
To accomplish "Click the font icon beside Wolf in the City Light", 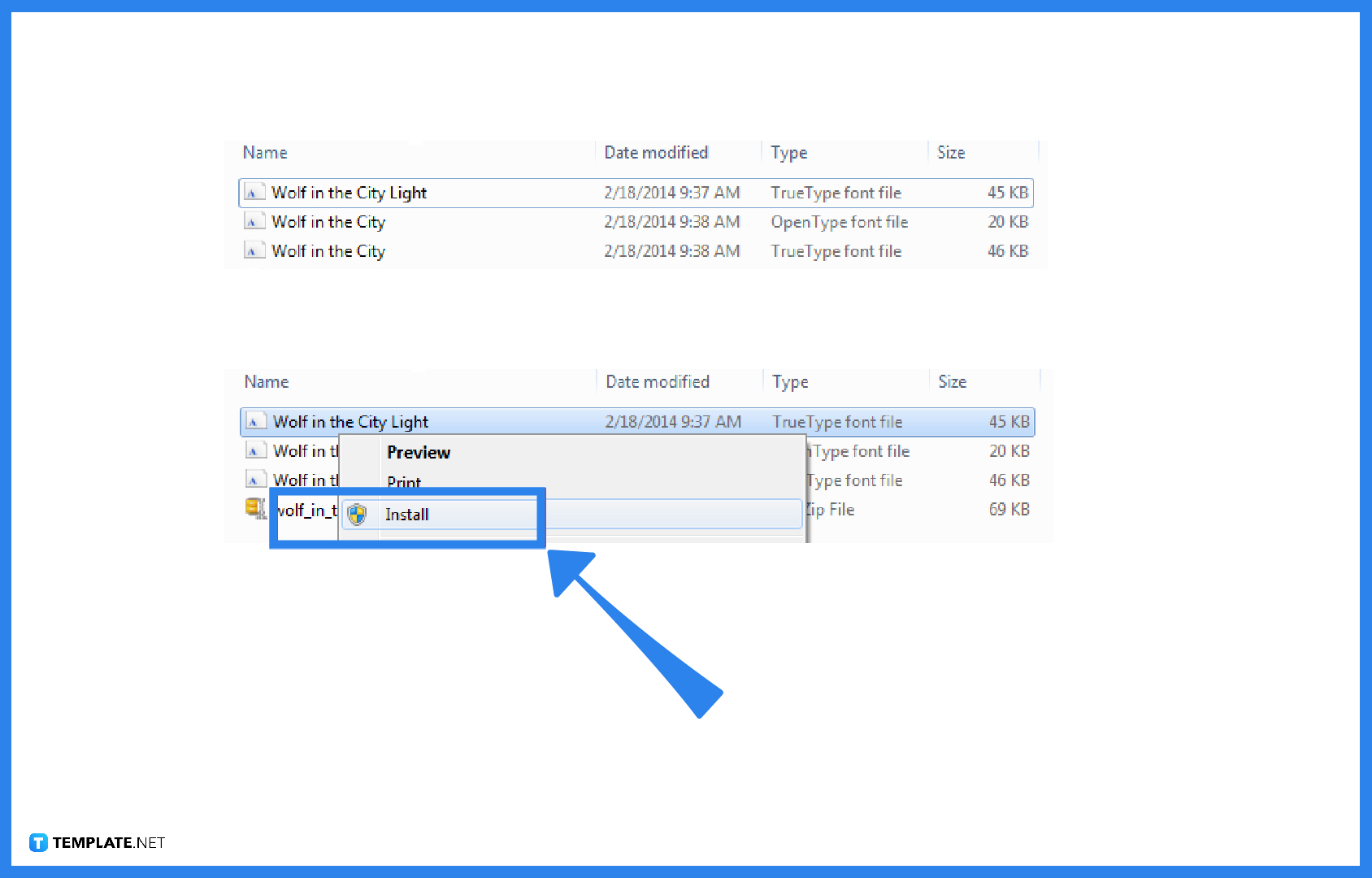I will [x=255, y=192].
